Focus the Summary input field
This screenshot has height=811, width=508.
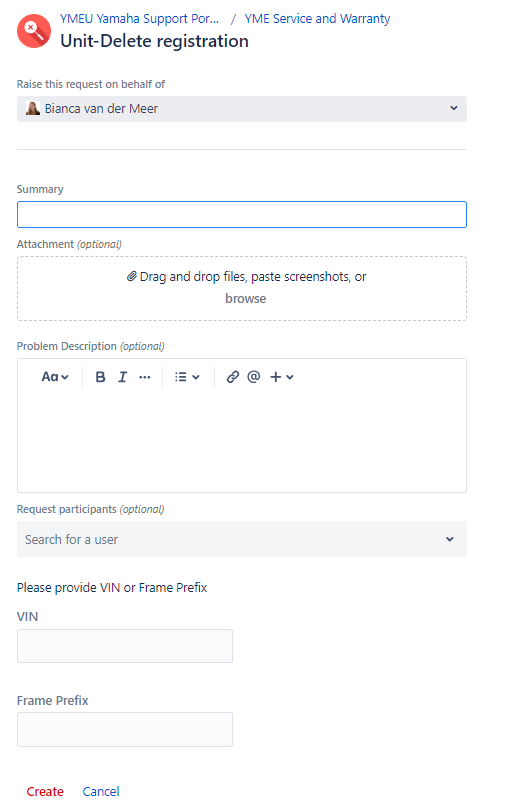coord(242,215)
